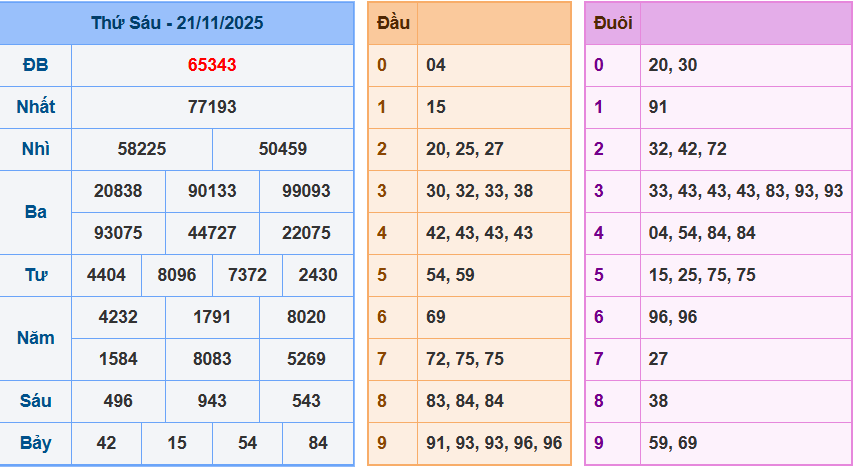Click the Đầu column header
This screenshot has width=853, height=467.
392,23
